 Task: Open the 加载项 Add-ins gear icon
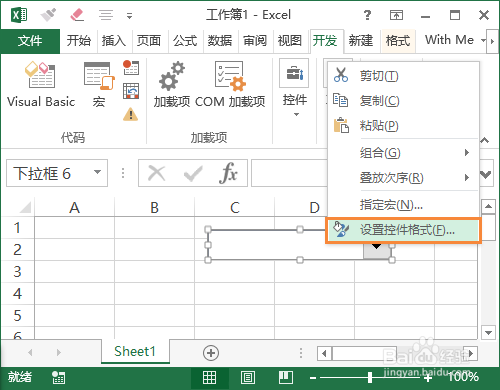(172, 85)
